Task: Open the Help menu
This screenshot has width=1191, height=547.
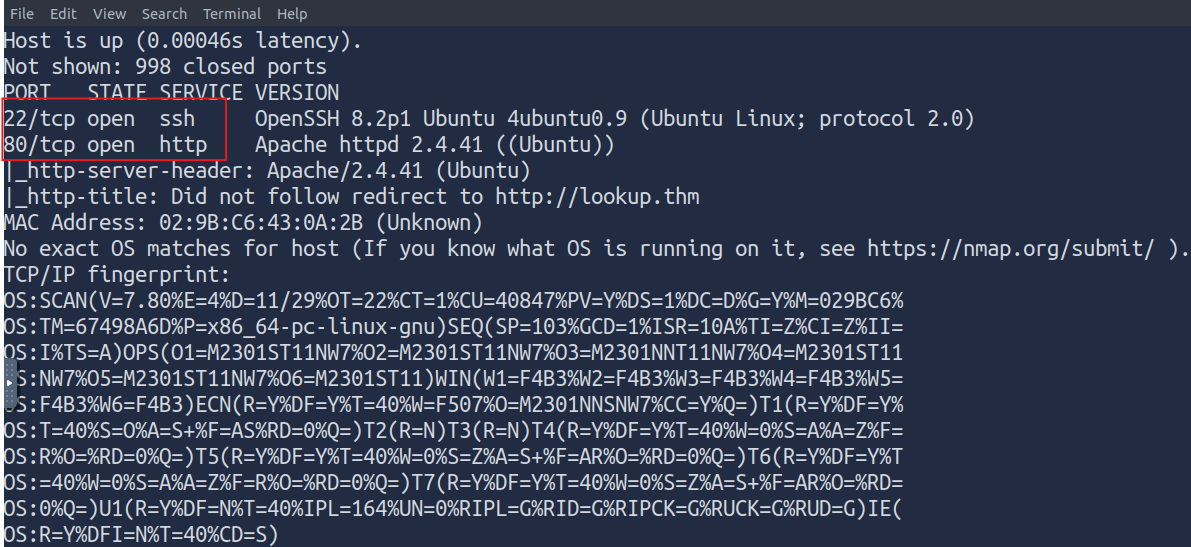Action: [x=292, y=14]
